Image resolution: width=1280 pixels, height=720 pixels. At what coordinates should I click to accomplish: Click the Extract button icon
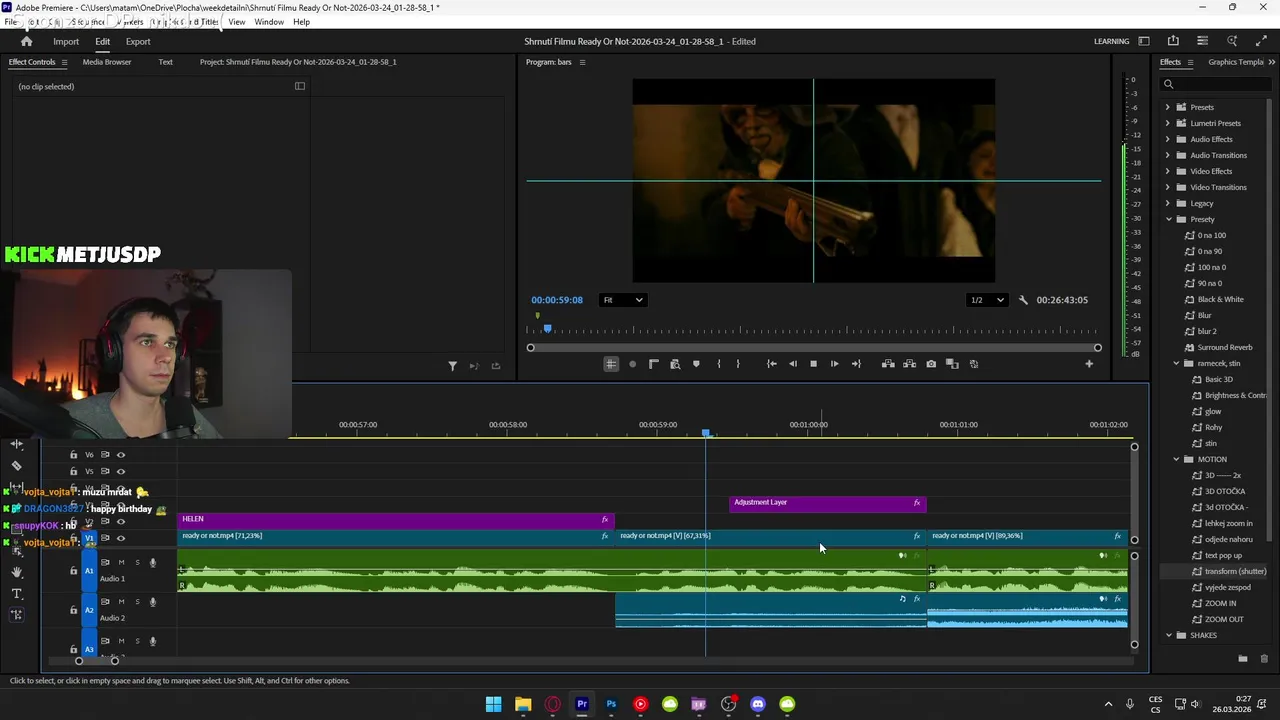click(x=909, y=364)
